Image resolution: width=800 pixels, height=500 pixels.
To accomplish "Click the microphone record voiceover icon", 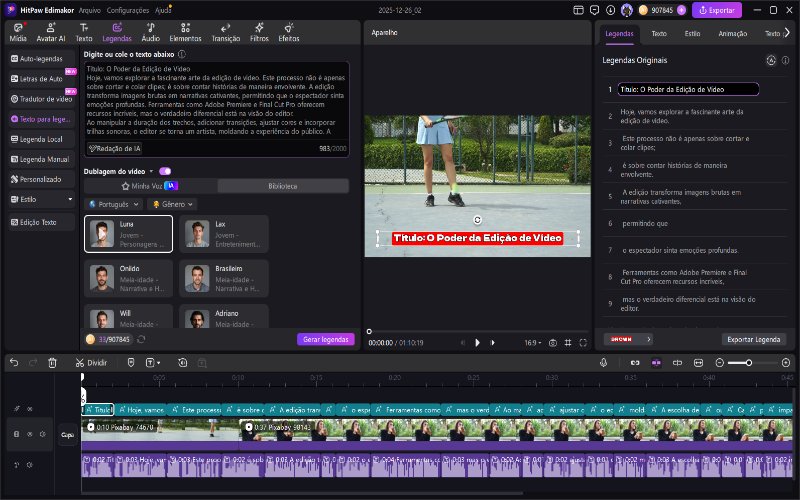I will click(x=604, y=362).
